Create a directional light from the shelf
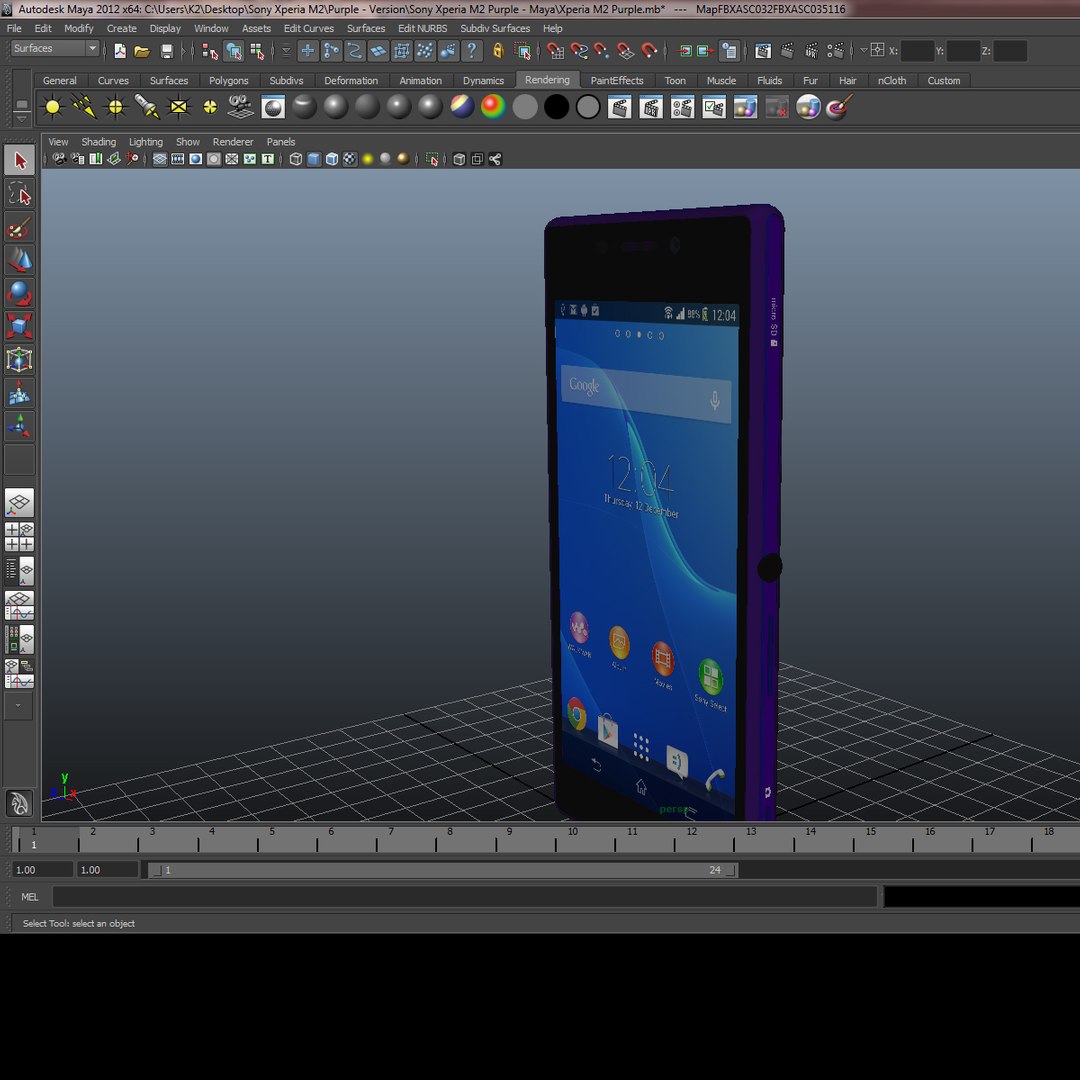Image resolution: width=1080 pixels, height=1080 pixels. pos(84,107)
